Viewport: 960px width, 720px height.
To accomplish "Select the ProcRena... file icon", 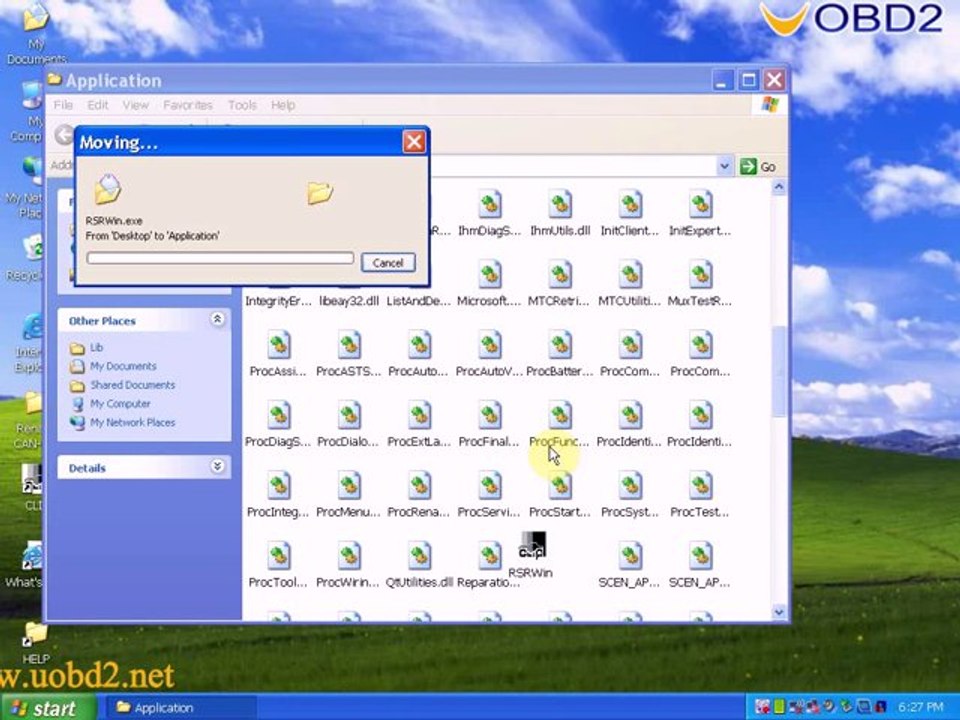I will coord(419,486).
